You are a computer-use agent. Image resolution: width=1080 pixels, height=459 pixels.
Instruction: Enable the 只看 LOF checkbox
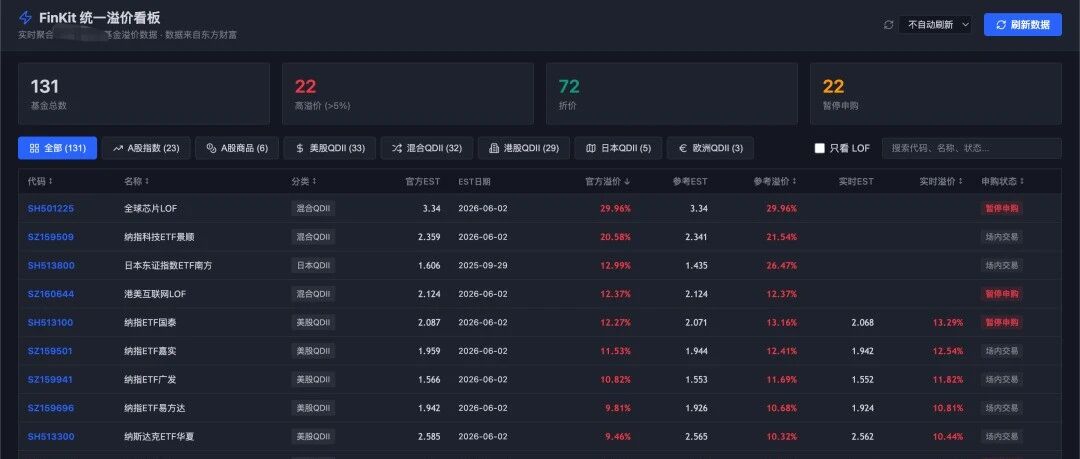click(x=820, y=148)
